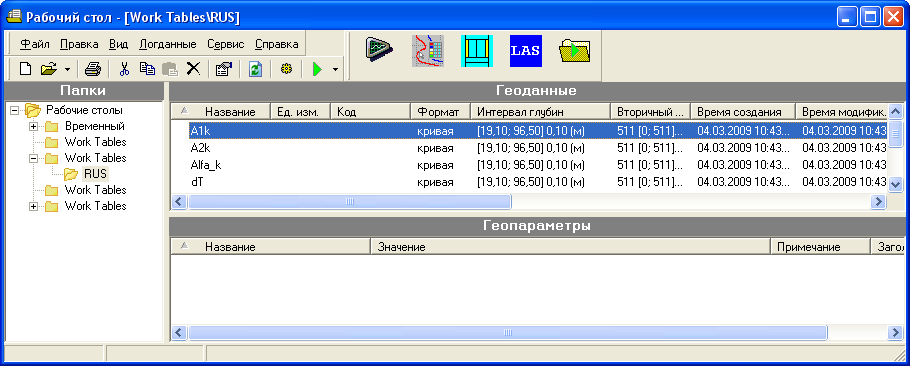Click the Open folder toolbar icon

[48, 69]
